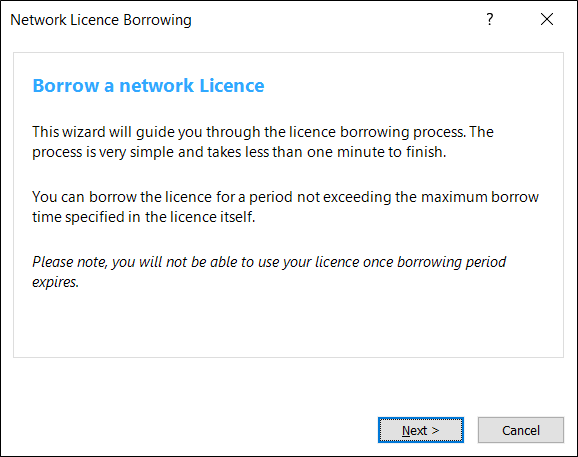Click the Network Licence Borrowing window title
The image size is (578, 457).
coord(101,20)
